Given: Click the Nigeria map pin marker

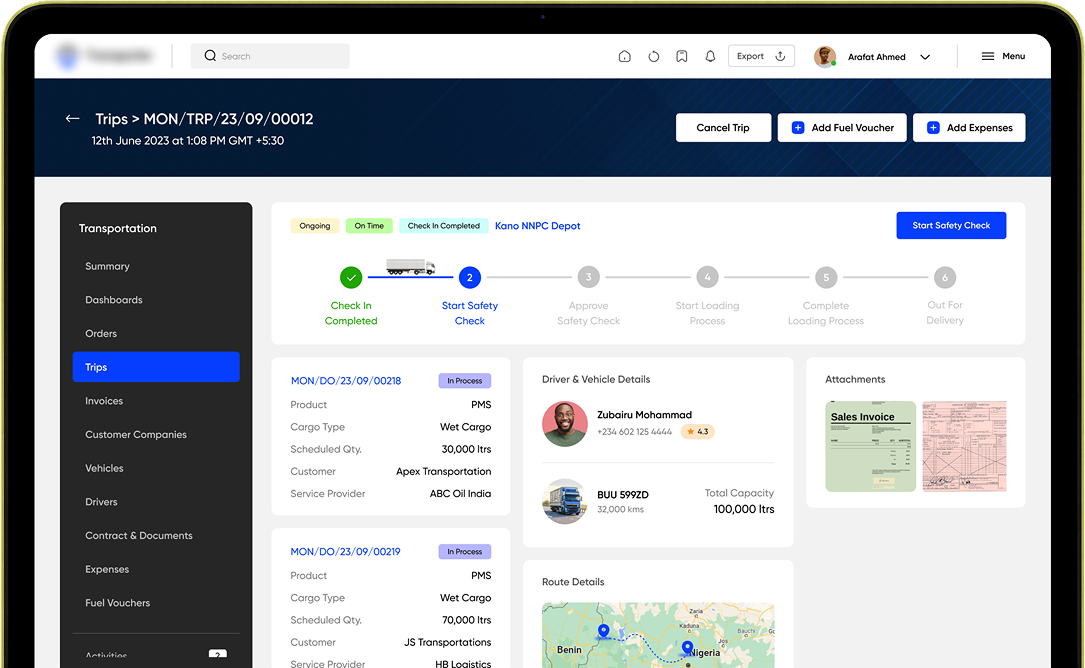Looking at the screenshot, I should click(x=687, y=648).
